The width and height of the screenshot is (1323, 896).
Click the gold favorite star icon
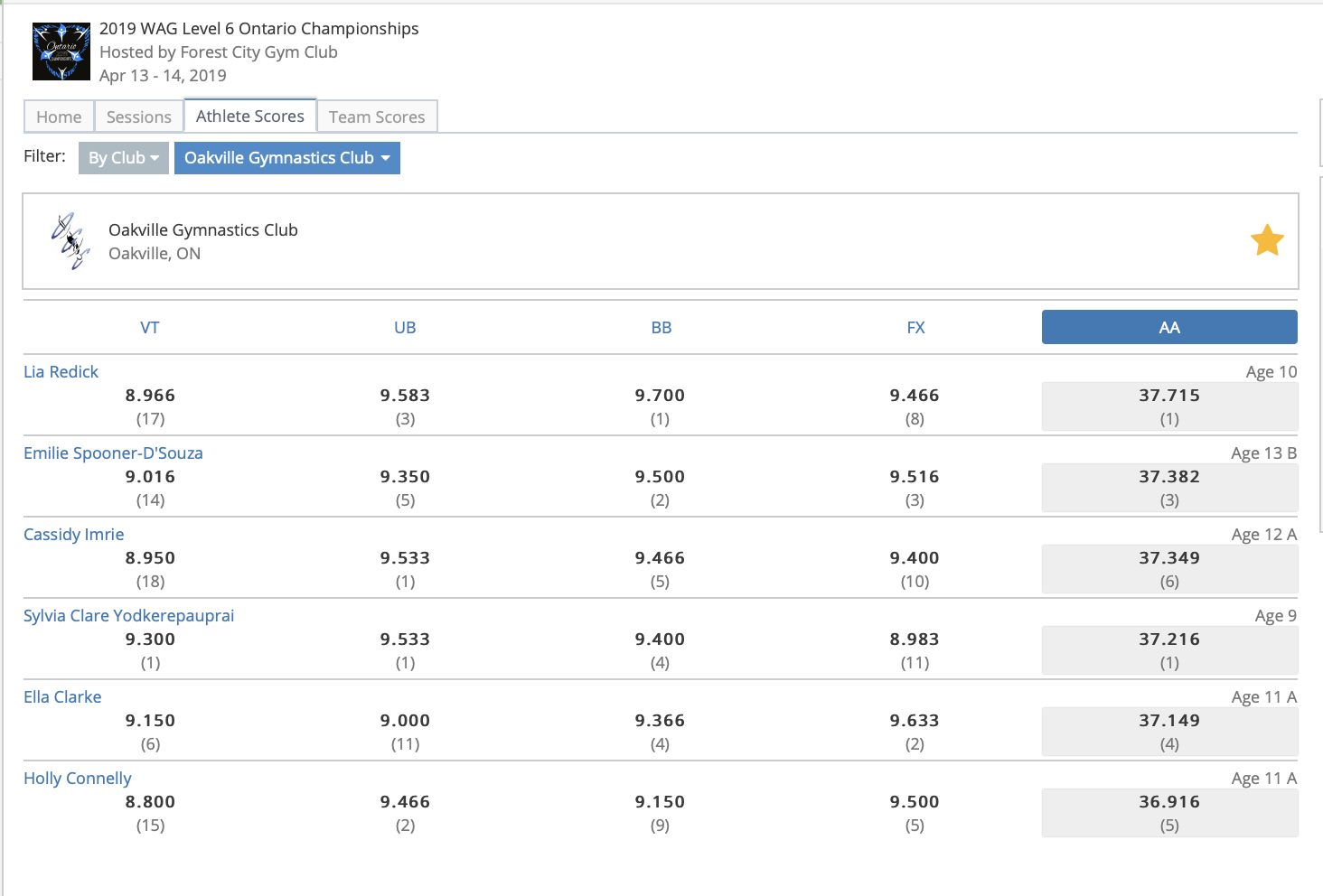[1267, 240]
